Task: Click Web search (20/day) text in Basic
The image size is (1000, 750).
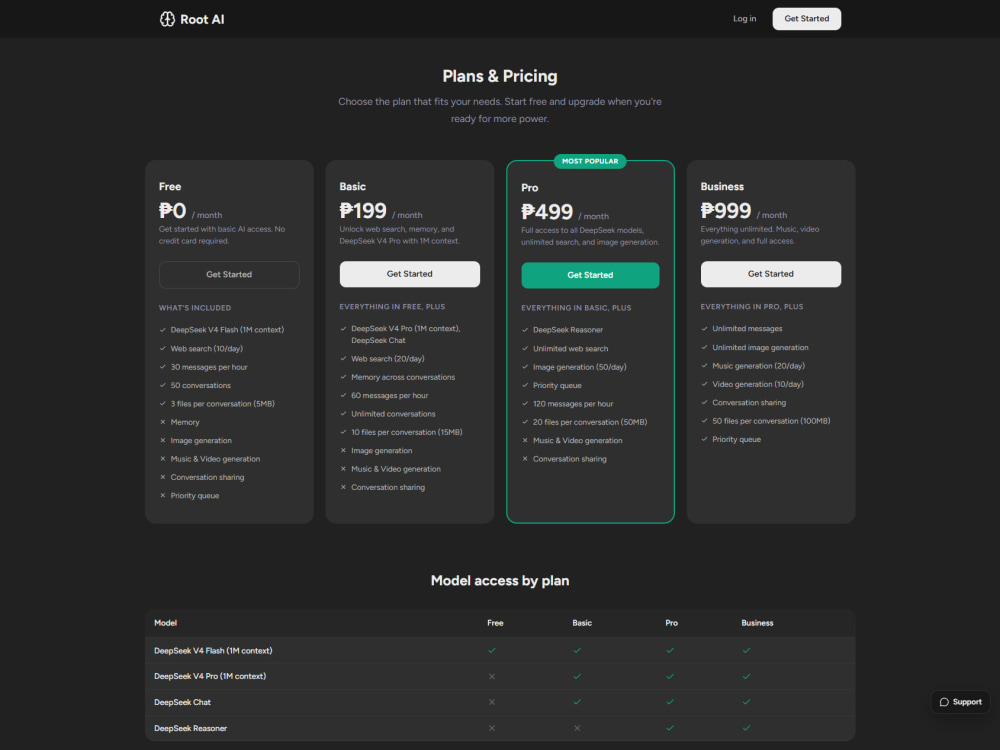Action: point(388,358)
